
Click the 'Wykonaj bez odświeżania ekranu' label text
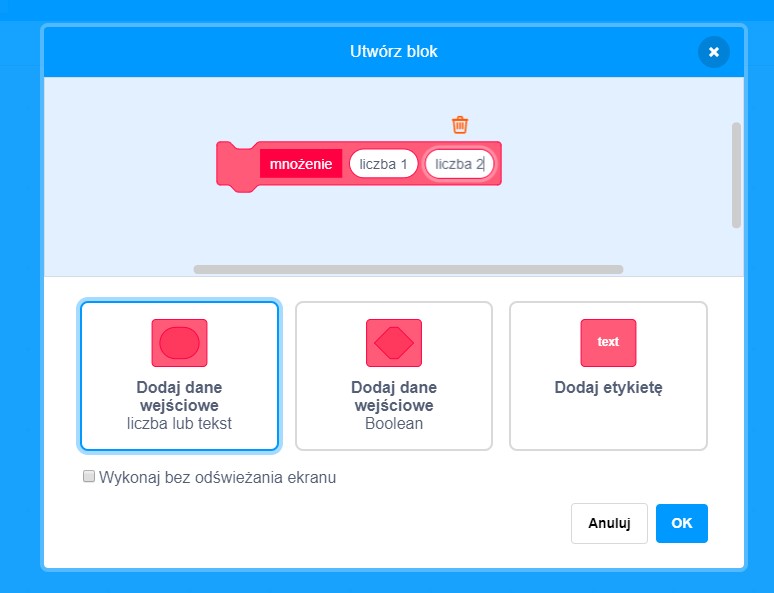click(x=217, y=478)
